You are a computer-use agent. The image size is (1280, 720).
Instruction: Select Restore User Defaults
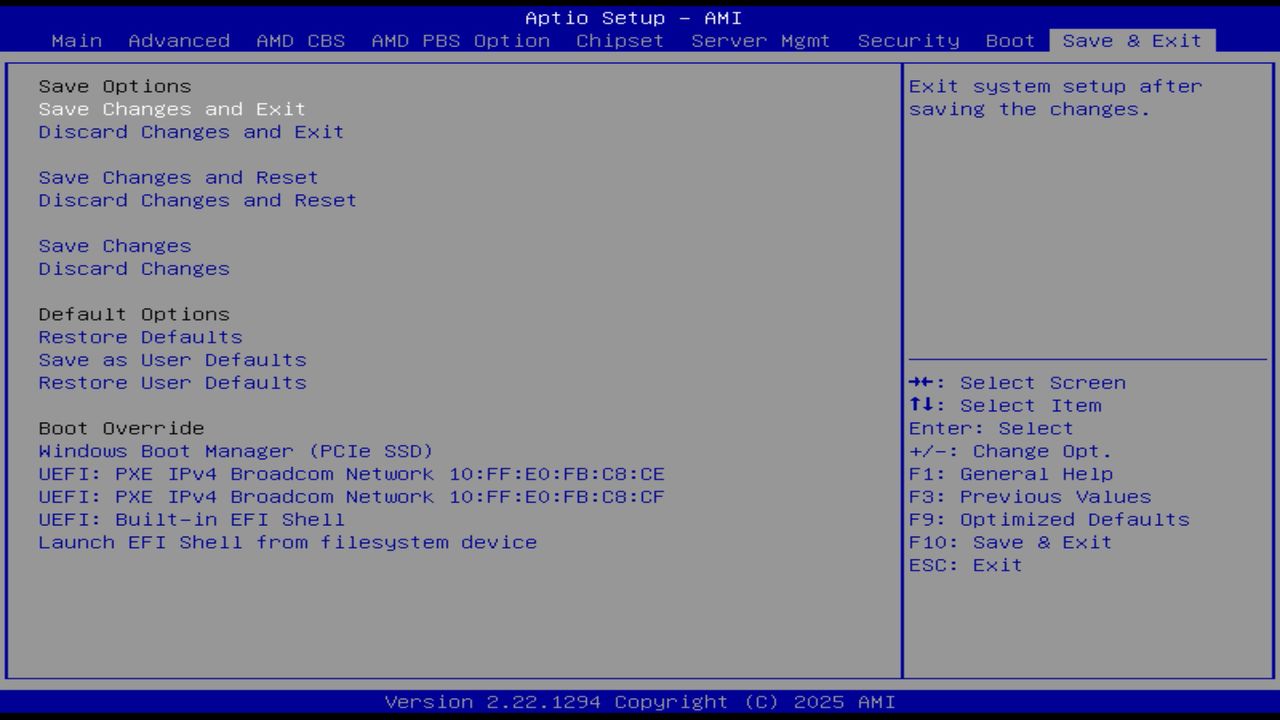point(172,383)
